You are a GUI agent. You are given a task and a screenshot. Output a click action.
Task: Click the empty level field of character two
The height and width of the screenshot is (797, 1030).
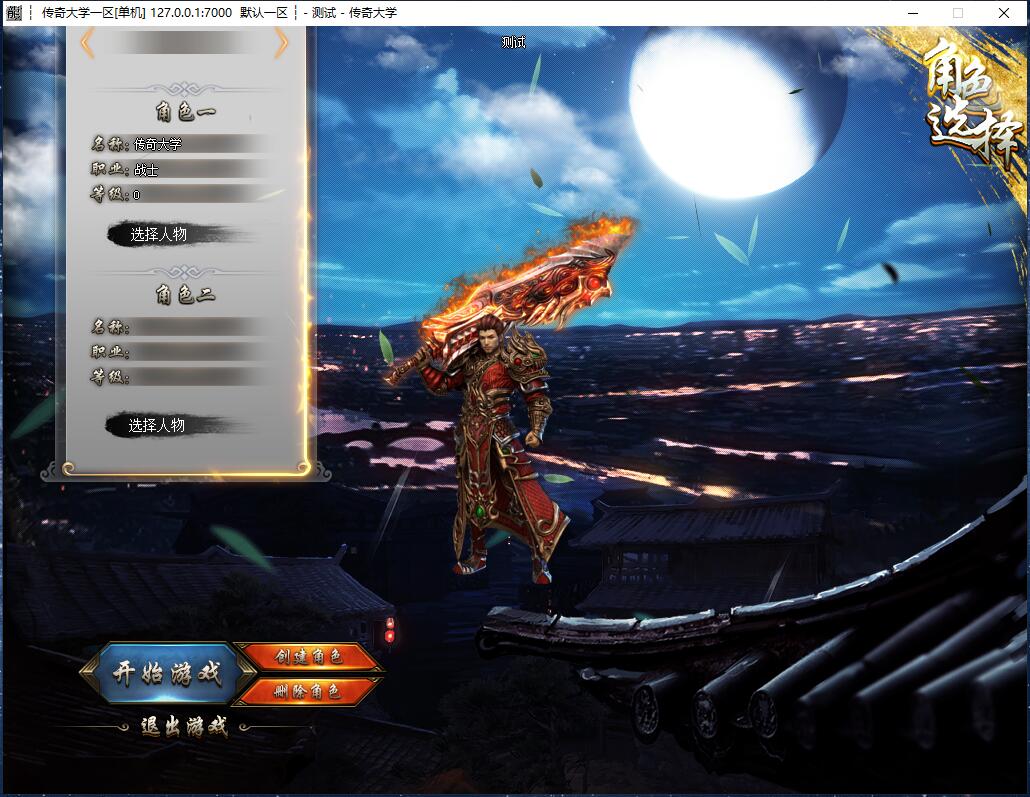click(200, 376)
